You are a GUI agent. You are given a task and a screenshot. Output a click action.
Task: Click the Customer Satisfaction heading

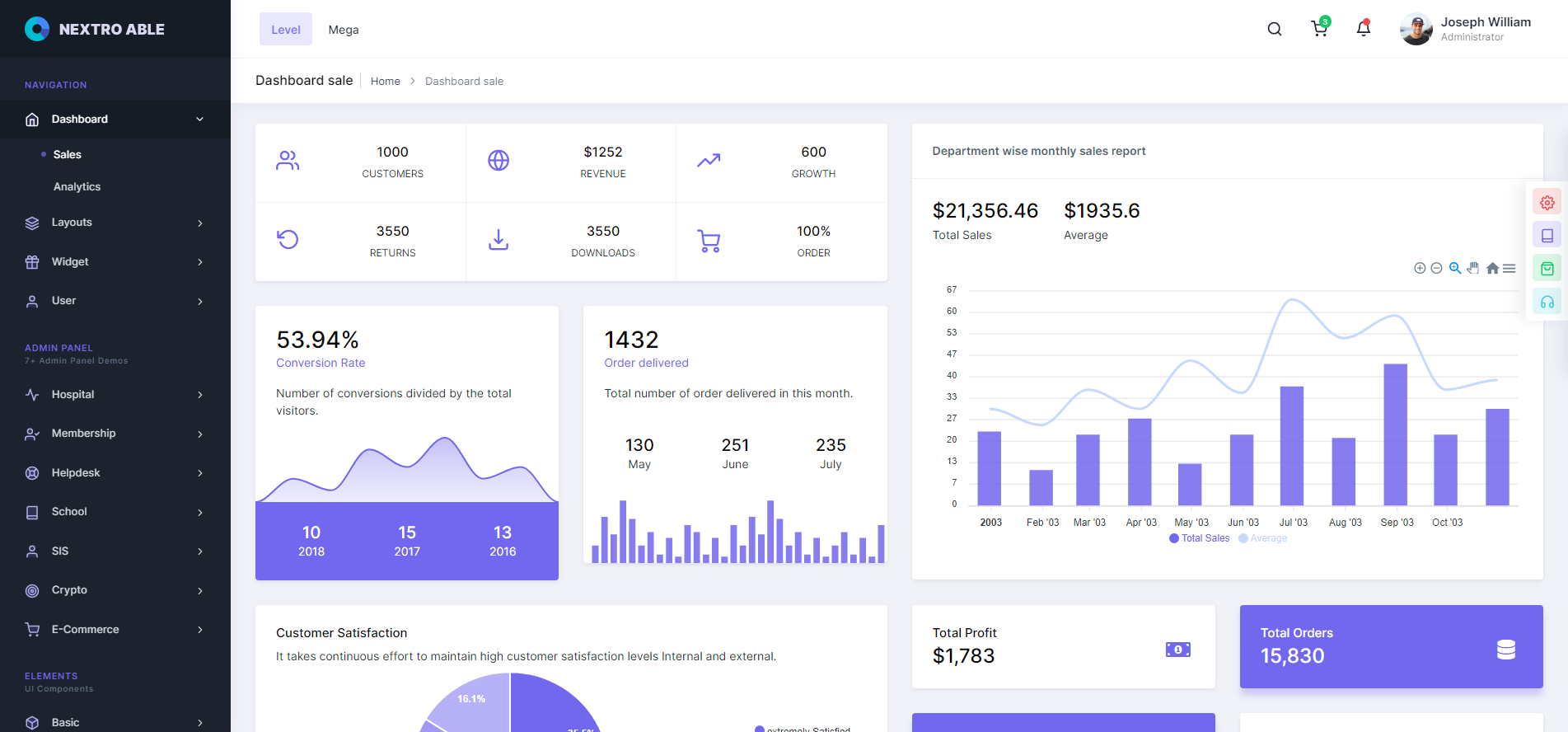(341, 633)
